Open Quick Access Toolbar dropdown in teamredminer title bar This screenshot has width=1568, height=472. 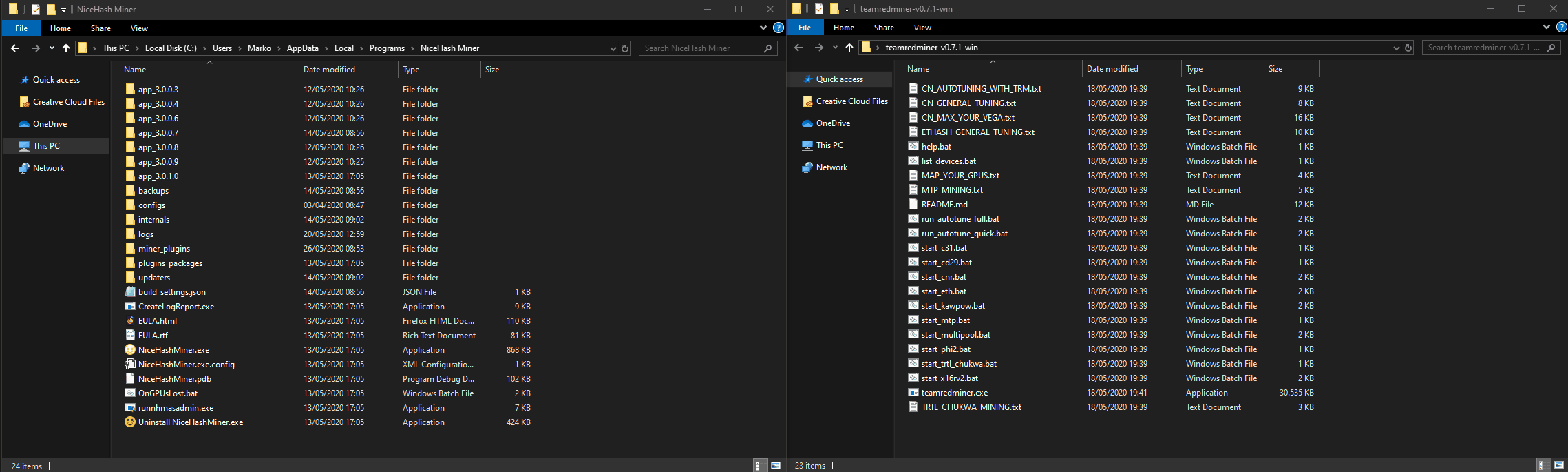click(847, 9)
